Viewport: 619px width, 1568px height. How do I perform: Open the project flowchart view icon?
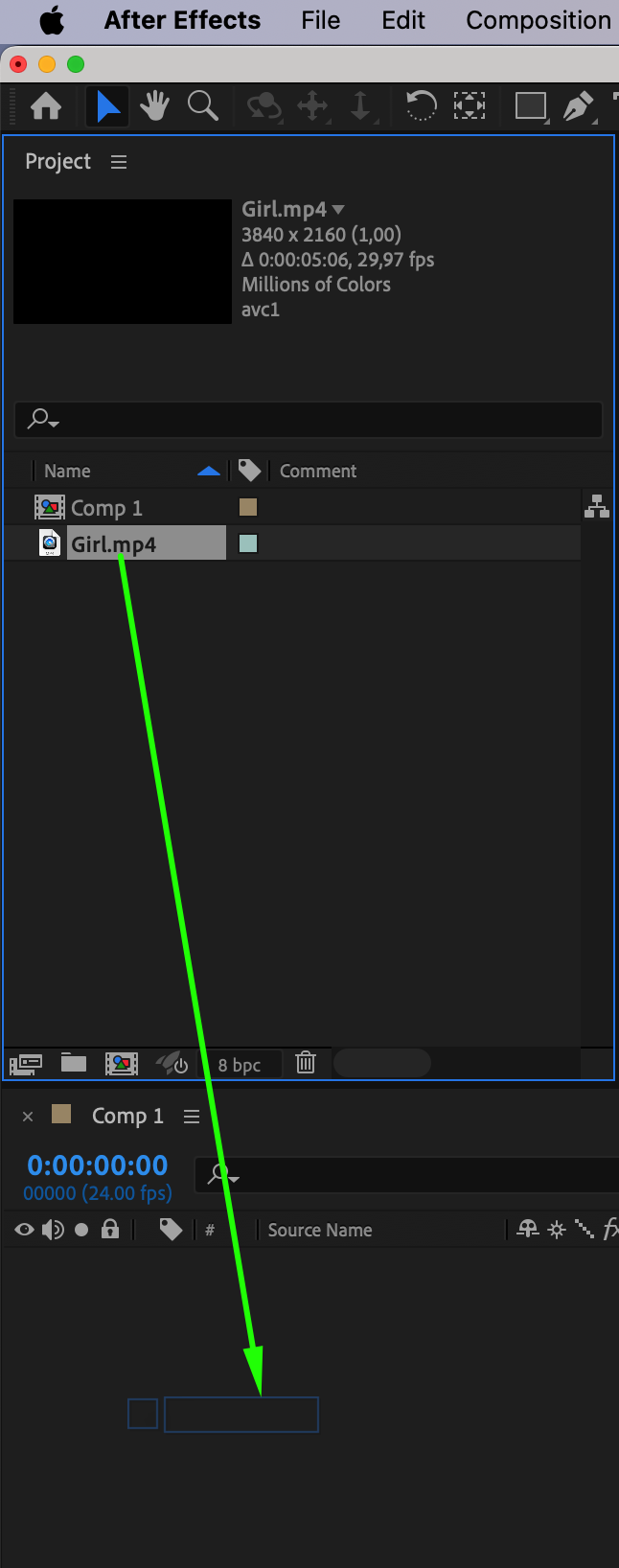[x=597, y=506]
